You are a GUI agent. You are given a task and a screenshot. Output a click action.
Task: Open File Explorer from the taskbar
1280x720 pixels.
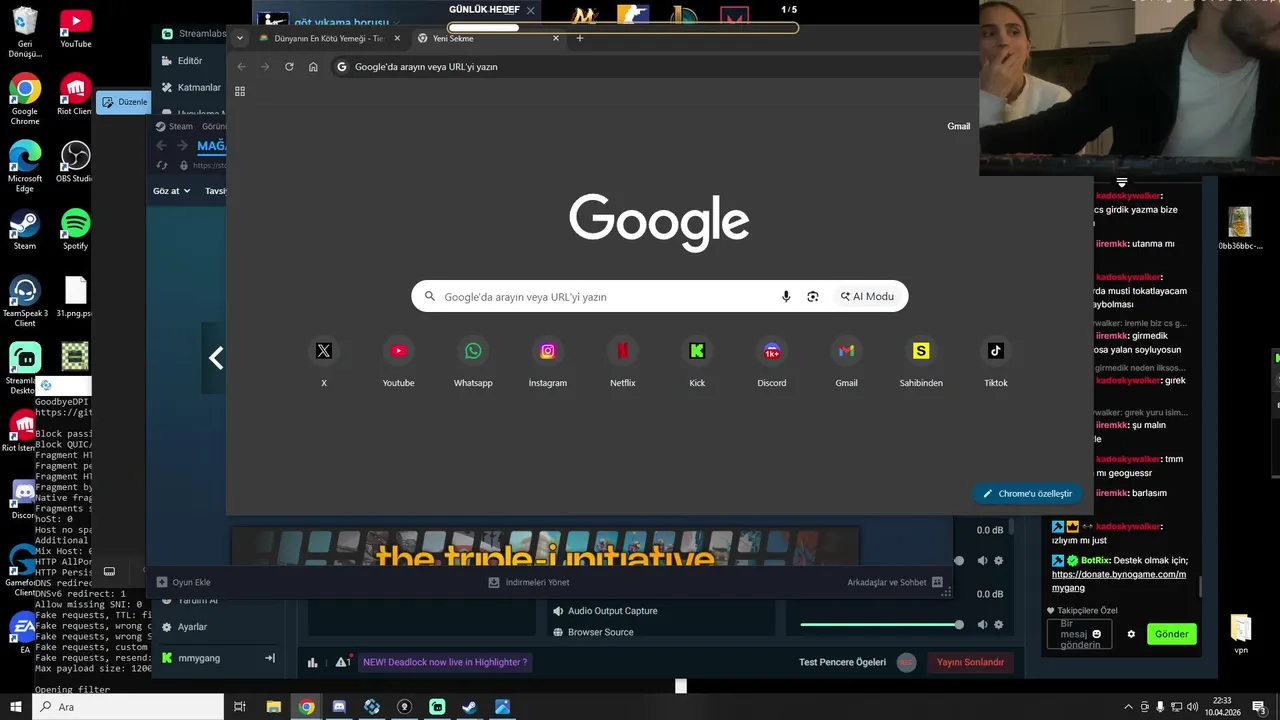(273, 707)
